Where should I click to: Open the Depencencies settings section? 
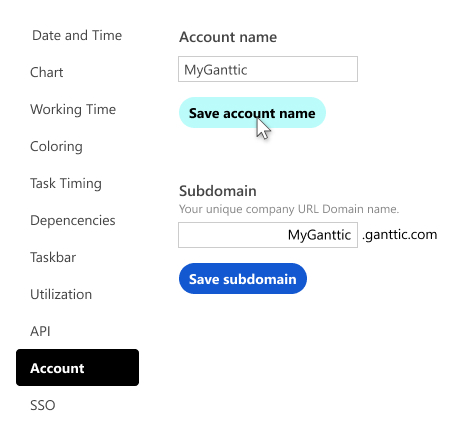73,221
